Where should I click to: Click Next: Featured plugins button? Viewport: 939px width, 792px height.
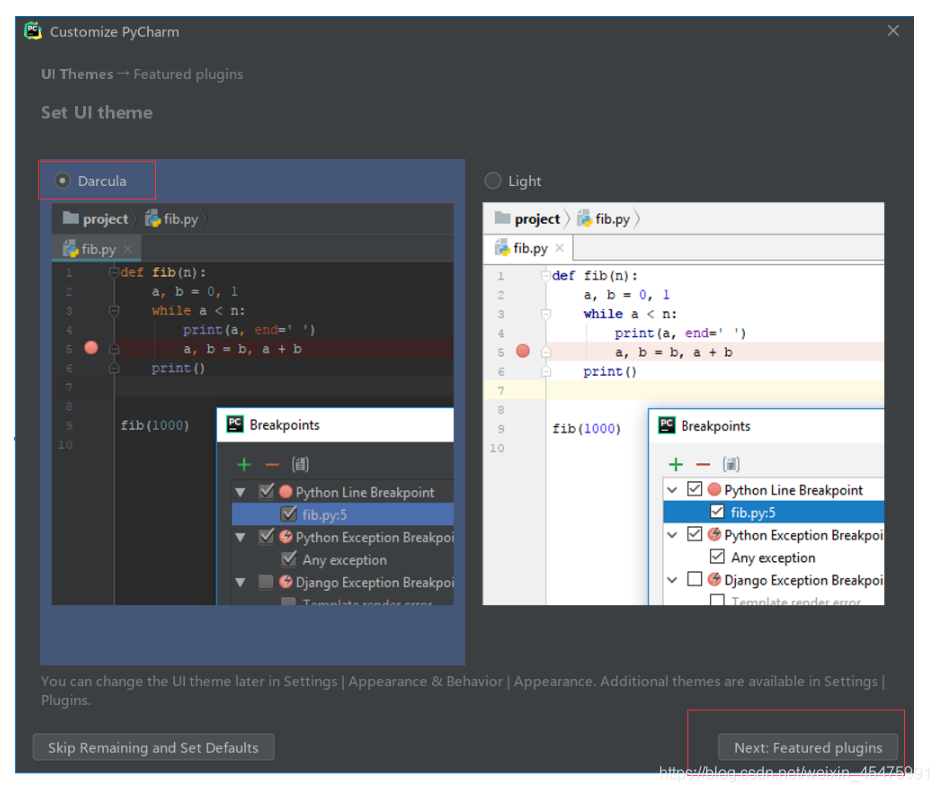(x=807, y=747)
